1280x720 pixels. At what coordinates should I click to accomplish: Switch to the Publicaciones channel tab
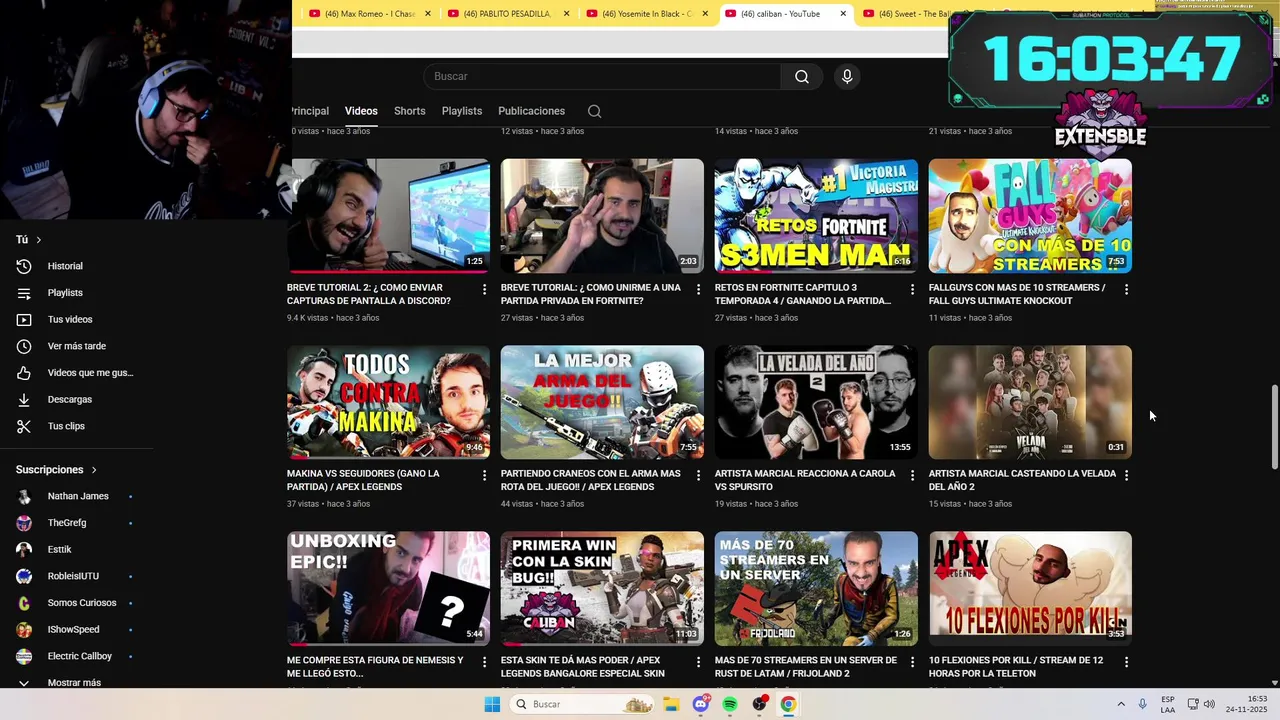pyautogui.click(x=531, y=111)
